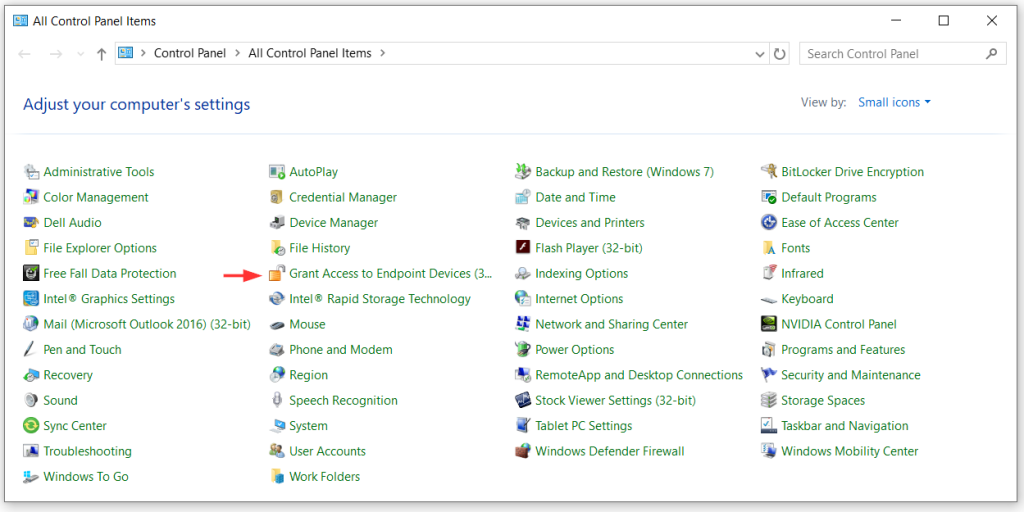Open File History link
Viewport: 1024px width, 512px height.
(x=319, y=248)
